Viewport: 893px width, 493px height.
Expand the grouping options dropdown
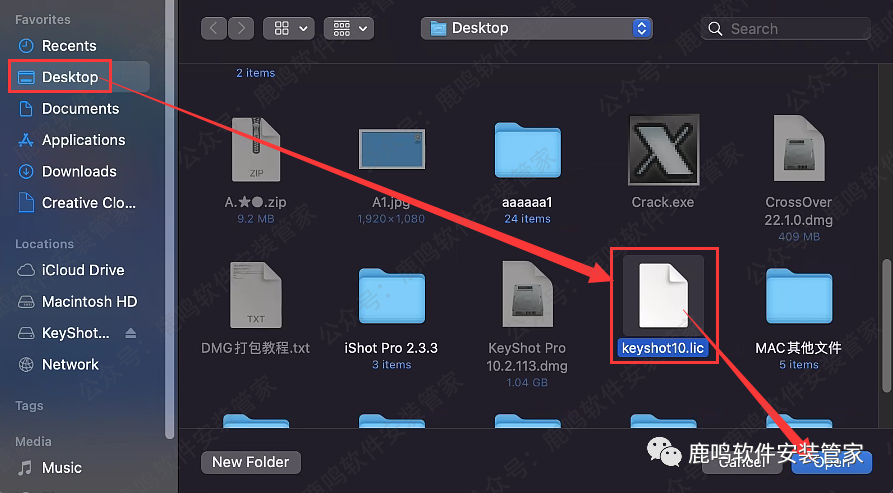coord(351,29)
